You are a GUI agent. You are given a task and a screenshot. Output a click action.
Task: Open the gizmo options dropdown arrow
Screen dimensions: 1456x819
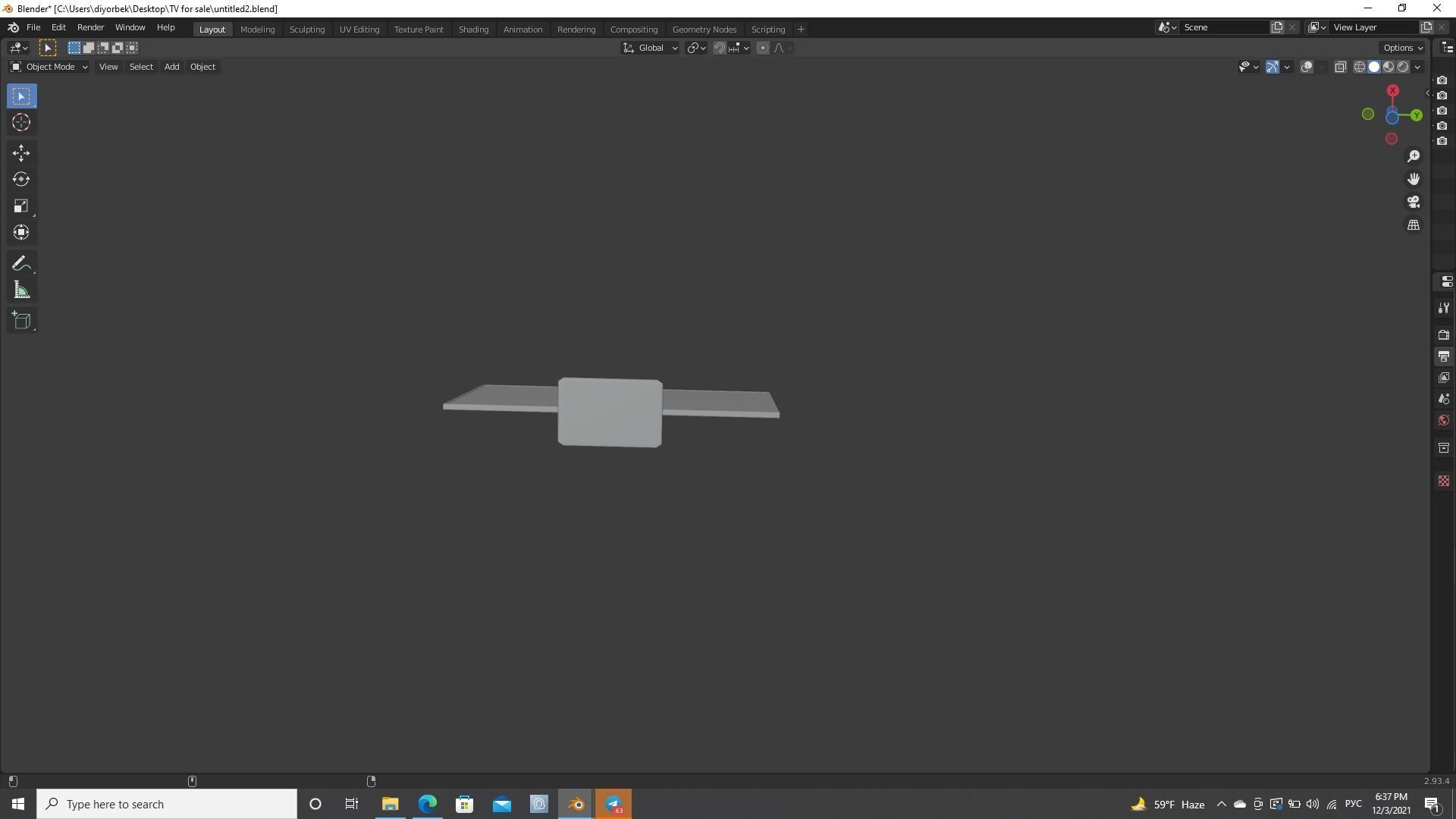(1287, 67)
